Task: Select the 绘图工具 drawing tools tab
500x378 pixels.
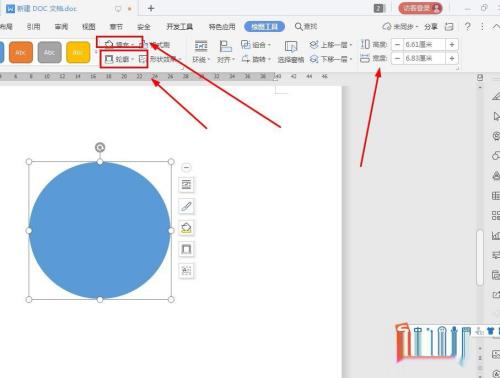Action: click(264, 27)
